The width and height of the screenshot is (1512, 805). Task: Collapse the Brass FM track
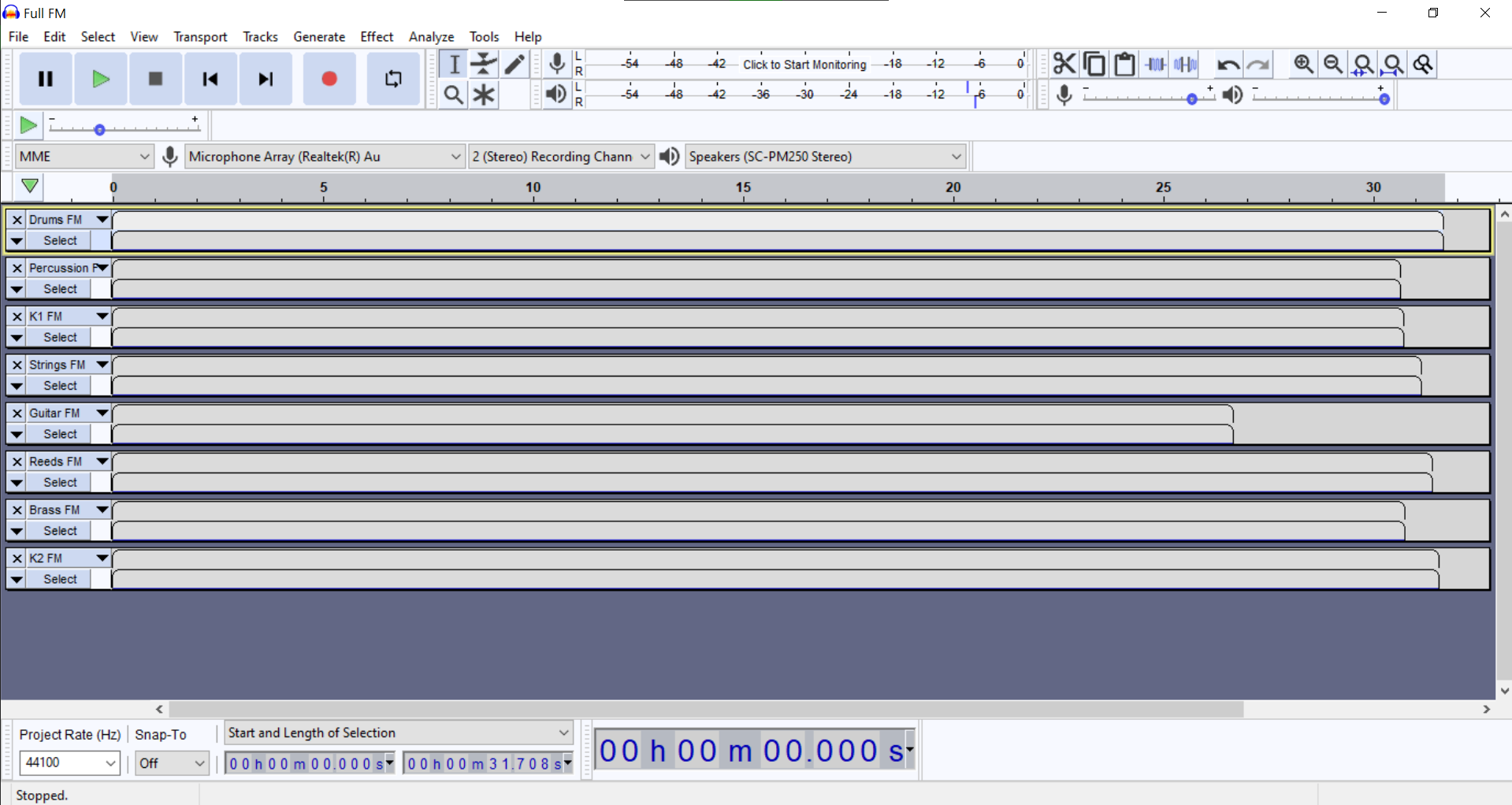point(17,531)
